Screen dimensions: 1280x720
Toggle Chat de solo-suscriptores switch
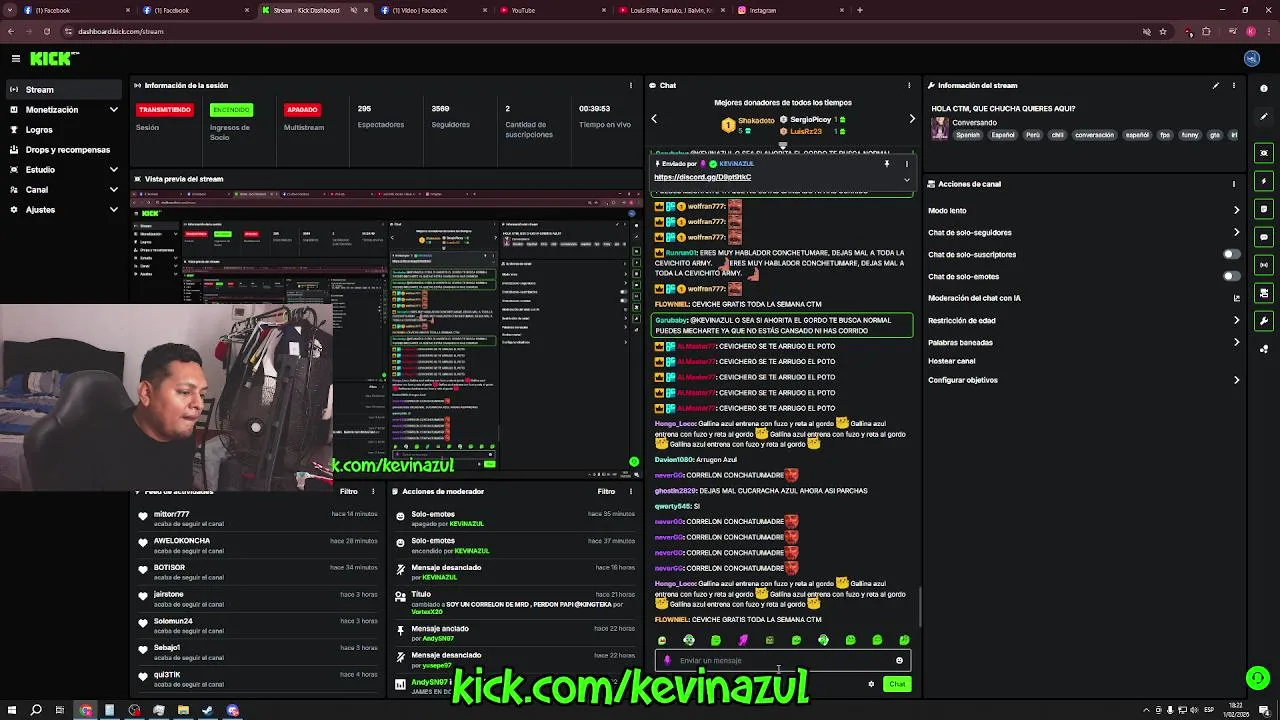coord(1232,254)
